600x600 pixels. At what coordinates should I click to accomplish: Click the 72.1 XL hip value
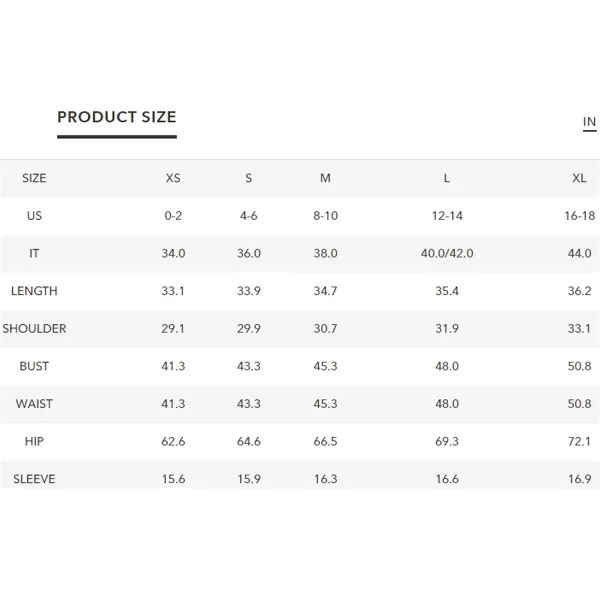[x=579, y=441]
